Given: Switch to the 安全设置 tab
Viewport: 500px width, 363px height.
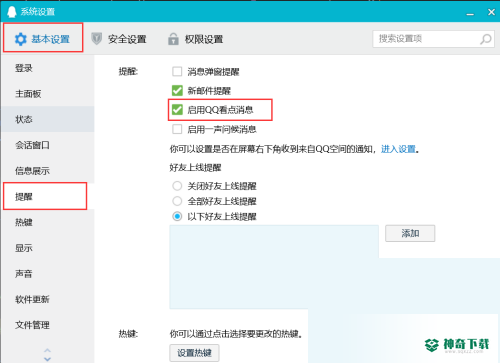Looking at the screenshot, I should click(119, 39).
